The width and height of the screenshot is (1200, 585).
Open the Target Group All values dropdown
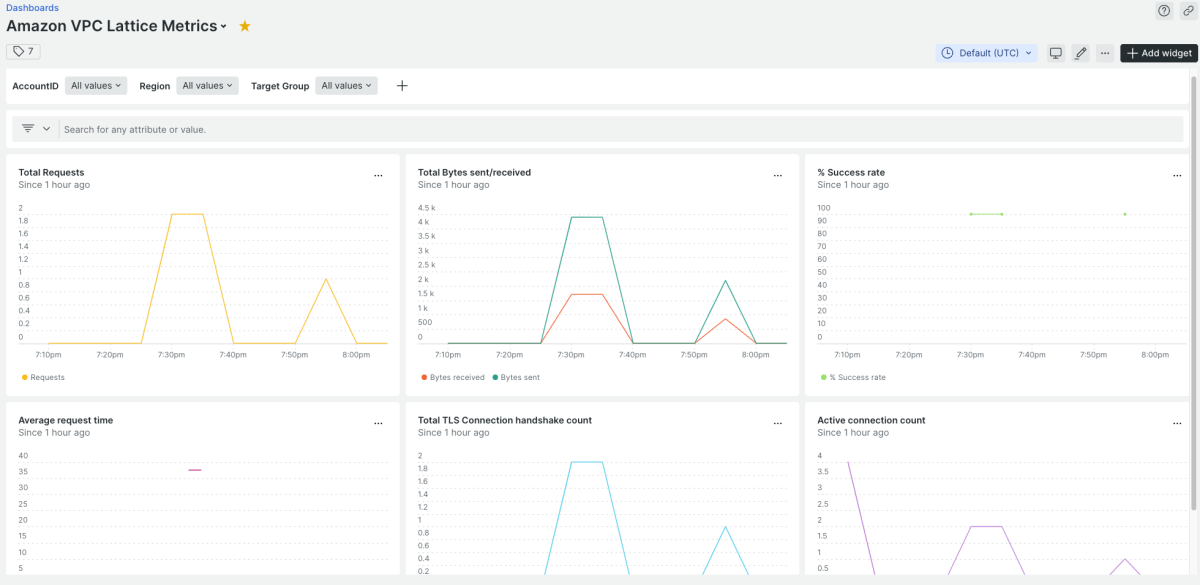[x=347, y=86]
